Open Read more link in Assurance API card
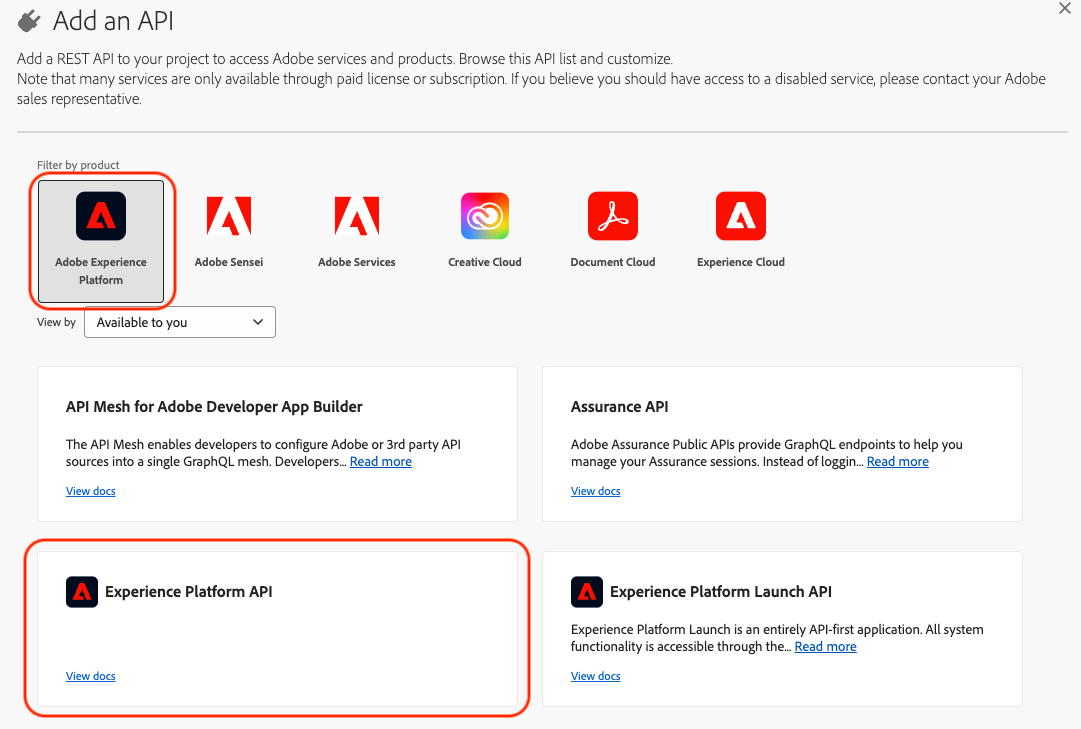 (x=898, y=461)
